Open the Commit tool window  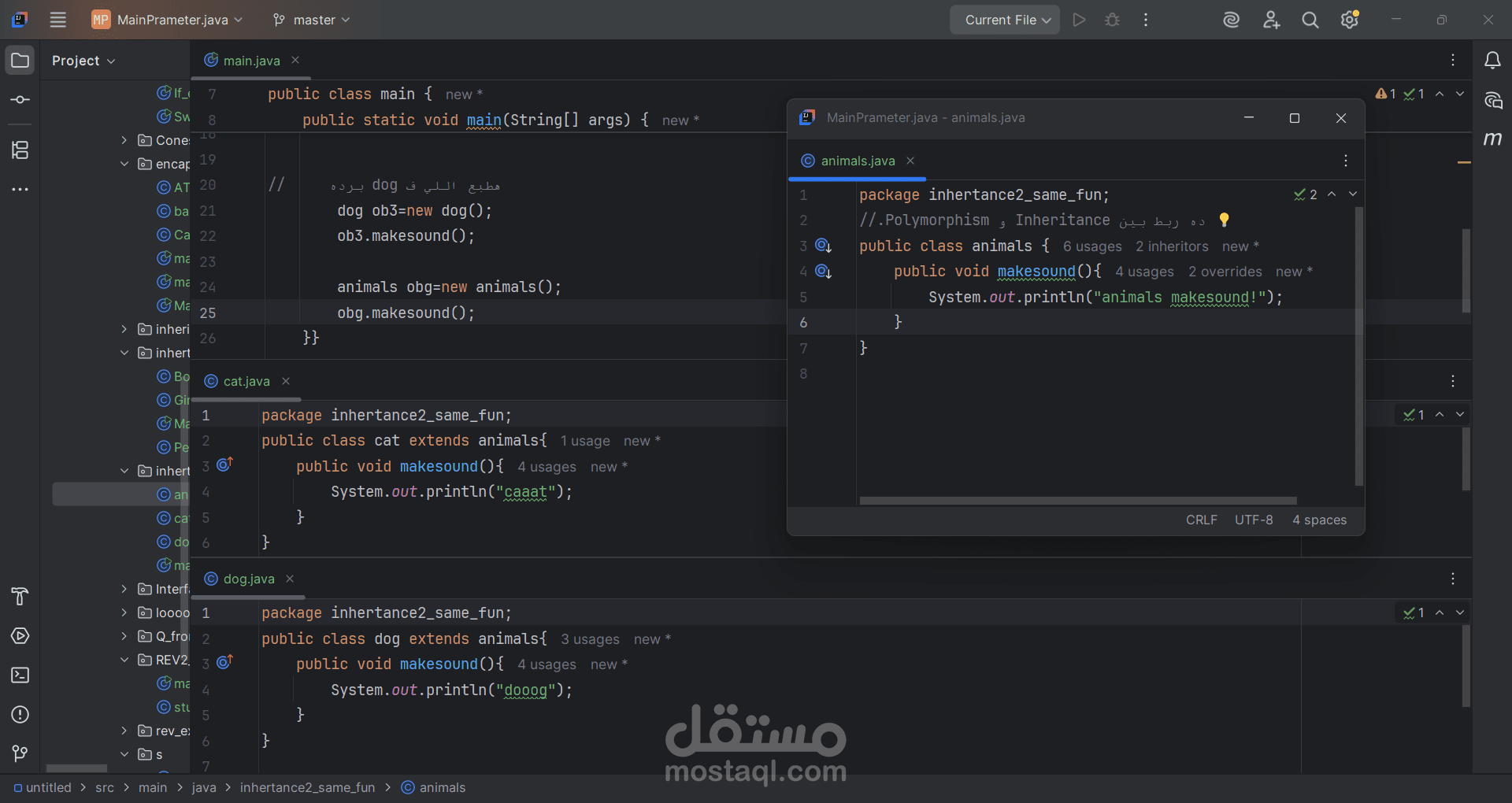[x=20, y=100]
